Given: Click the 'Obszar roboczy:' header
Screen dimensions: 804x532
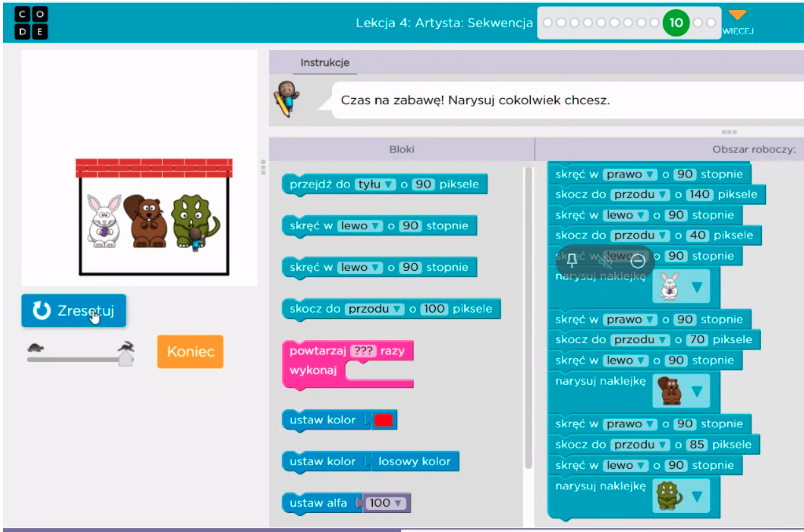Looking at the screenshot, I should (x=754, y=149).
